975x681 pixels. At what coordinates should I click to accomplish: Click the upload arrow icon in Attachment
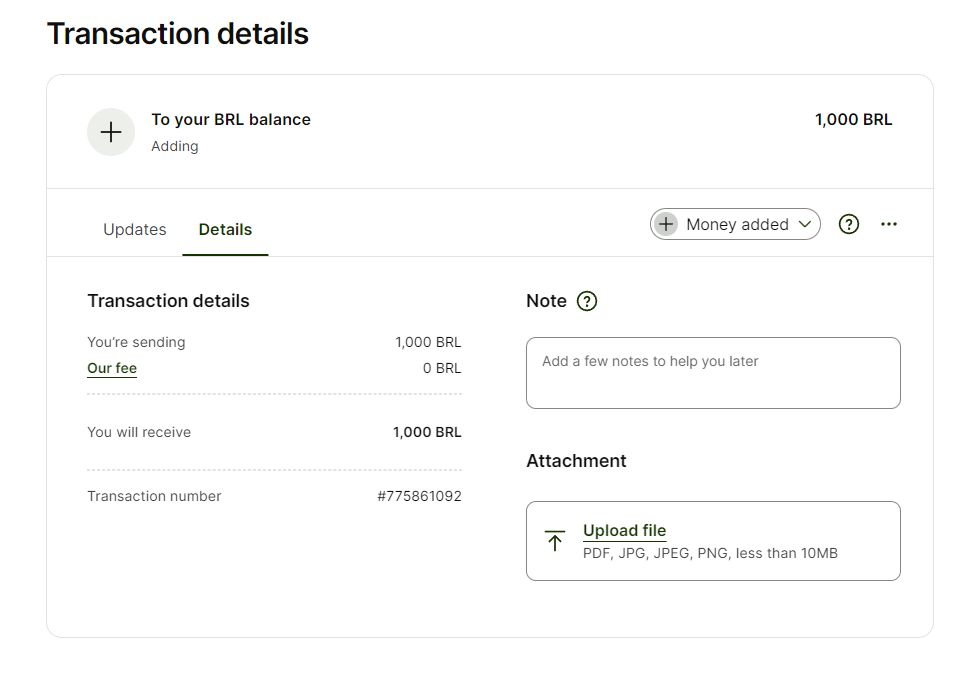555,541
